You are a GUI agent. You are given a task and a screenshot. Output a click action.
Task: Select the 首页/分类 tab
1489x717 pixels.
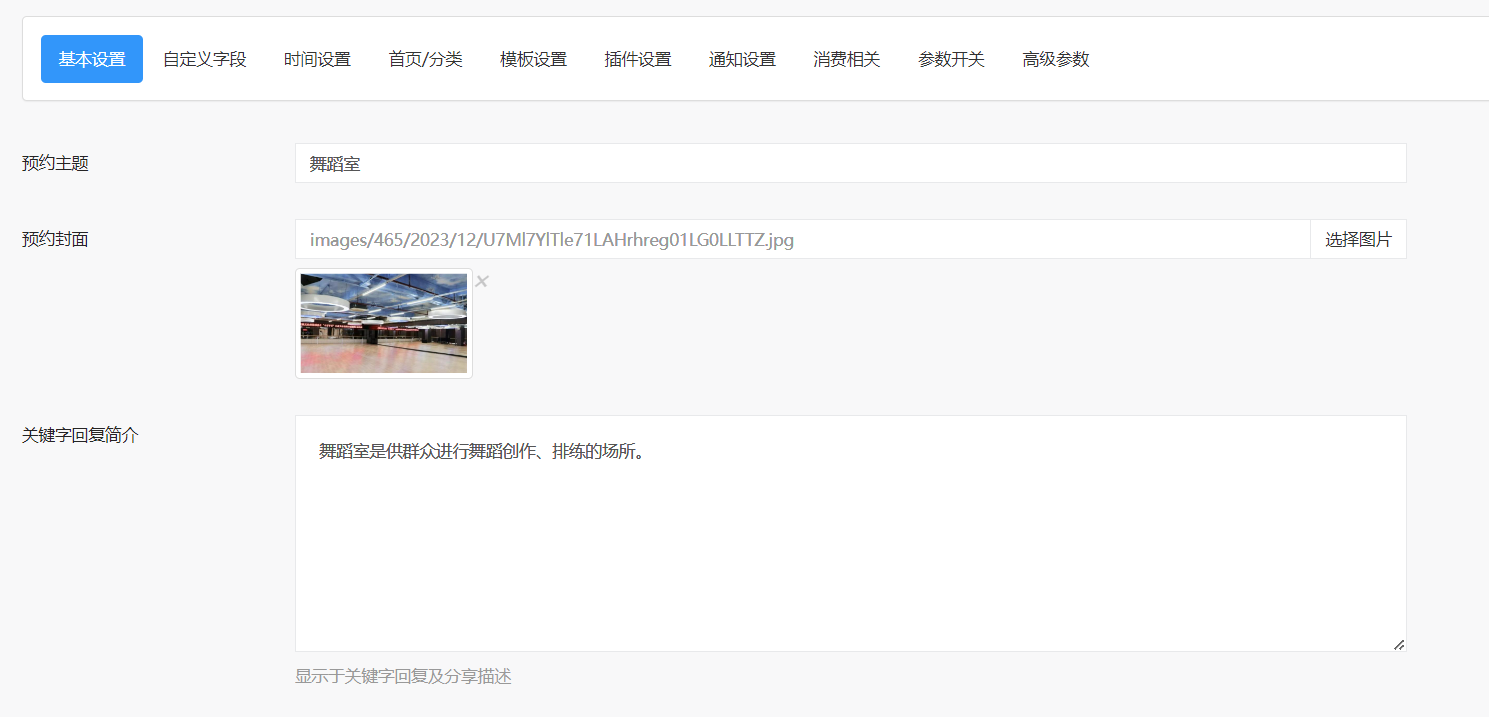point(425,59)
